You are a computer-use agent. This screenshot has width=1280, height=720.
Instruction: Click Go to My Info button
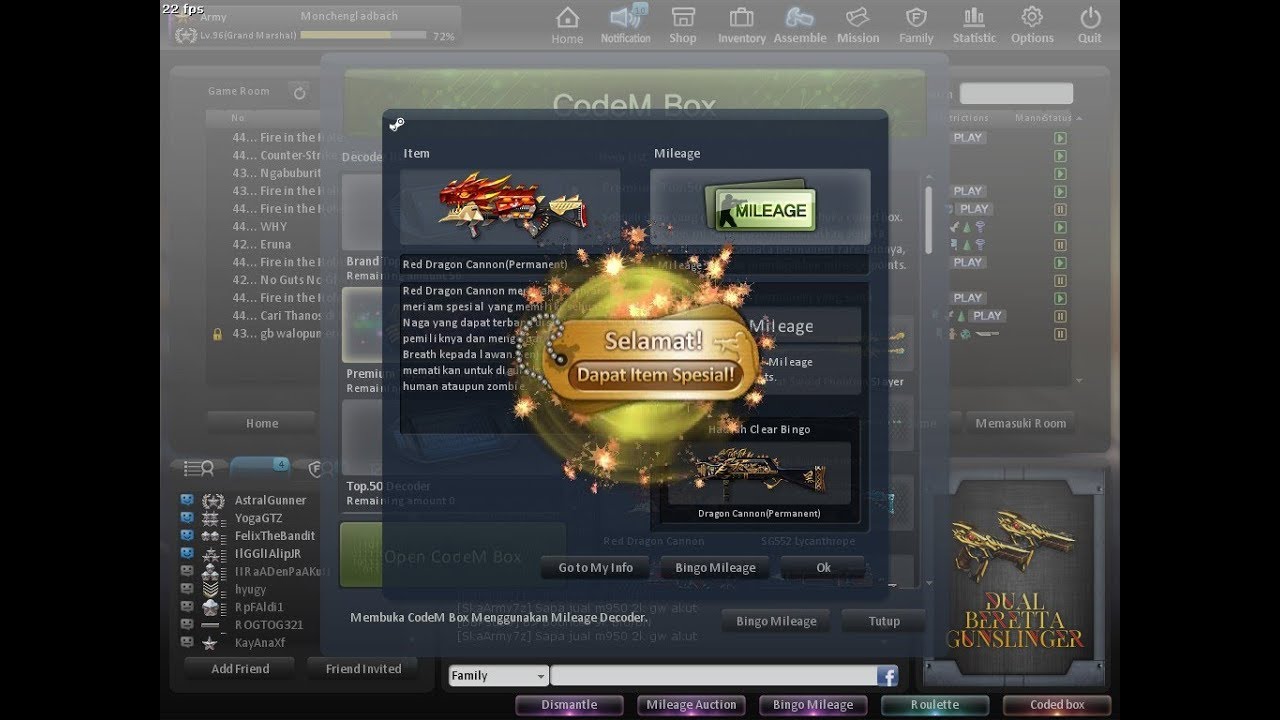596,567
